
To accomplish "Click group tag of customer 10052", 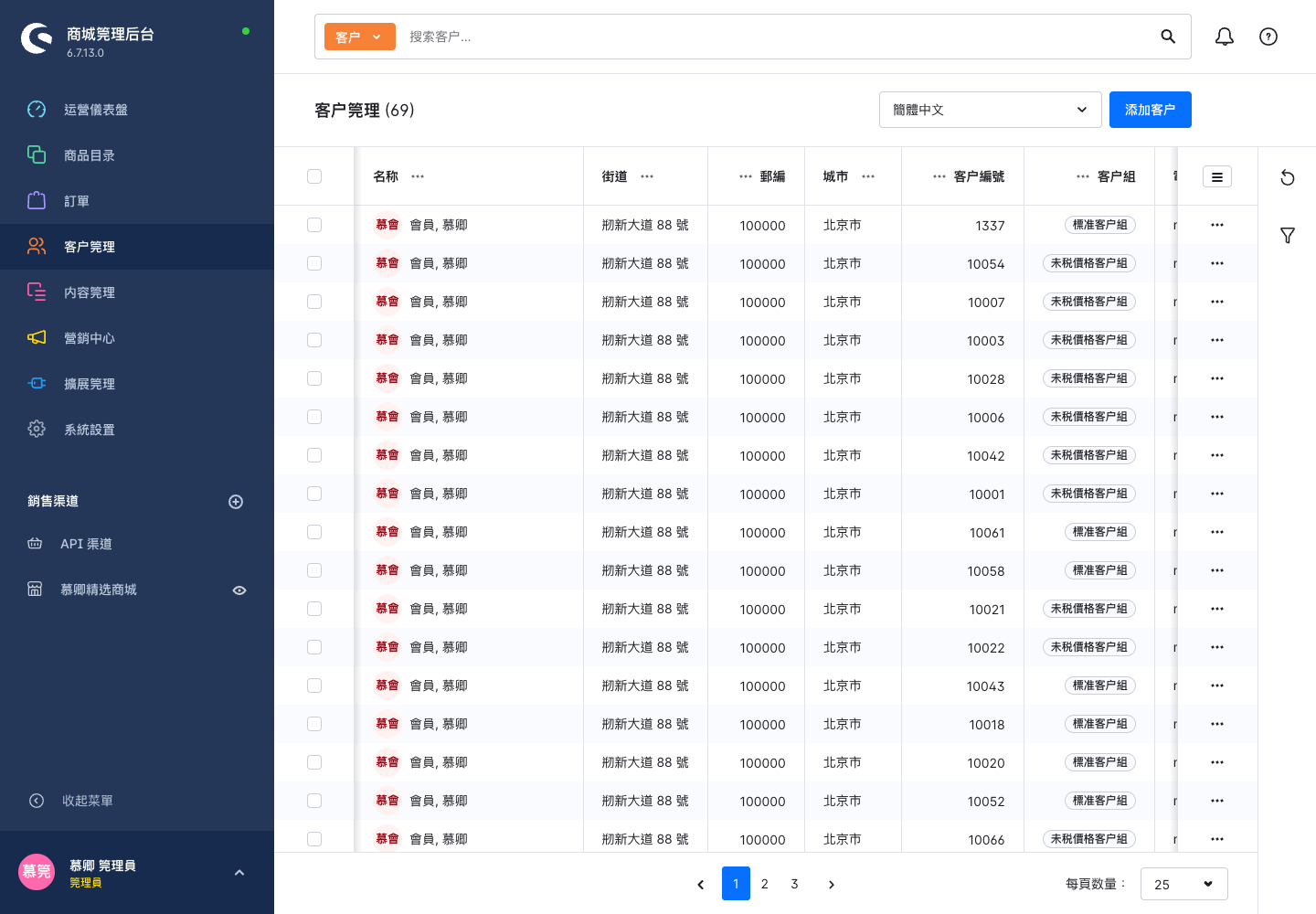I will coord(1100,801).
